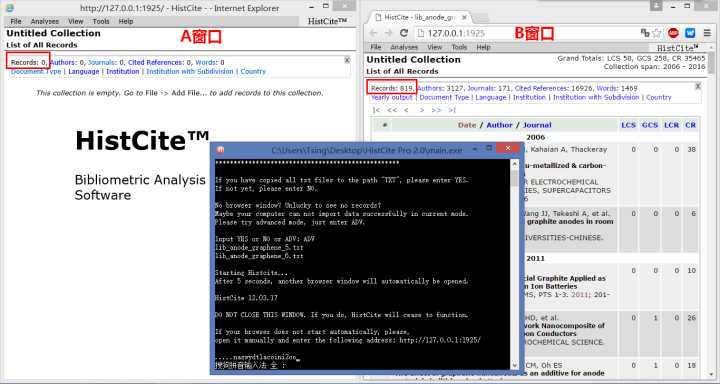720x384 pixels.
Task: Sort by Date column header in window B
Action: pos(467,125)
